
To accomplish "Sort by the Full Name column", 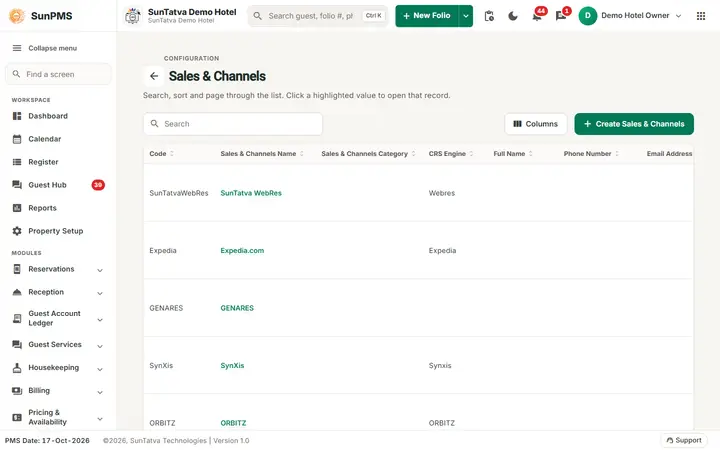I will click(x=513, y=154).
